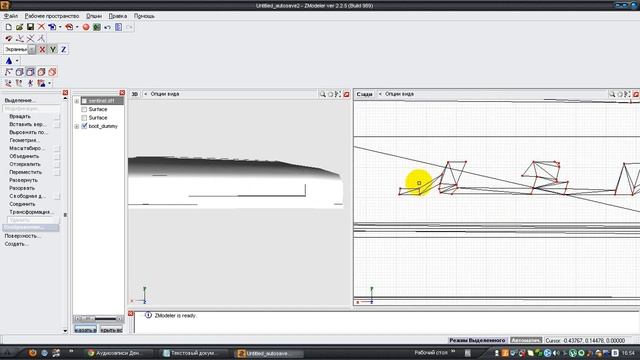This screenshot has width=640, height=360.
Task: Click the red magnet snap icon
Action: point(9,38)
